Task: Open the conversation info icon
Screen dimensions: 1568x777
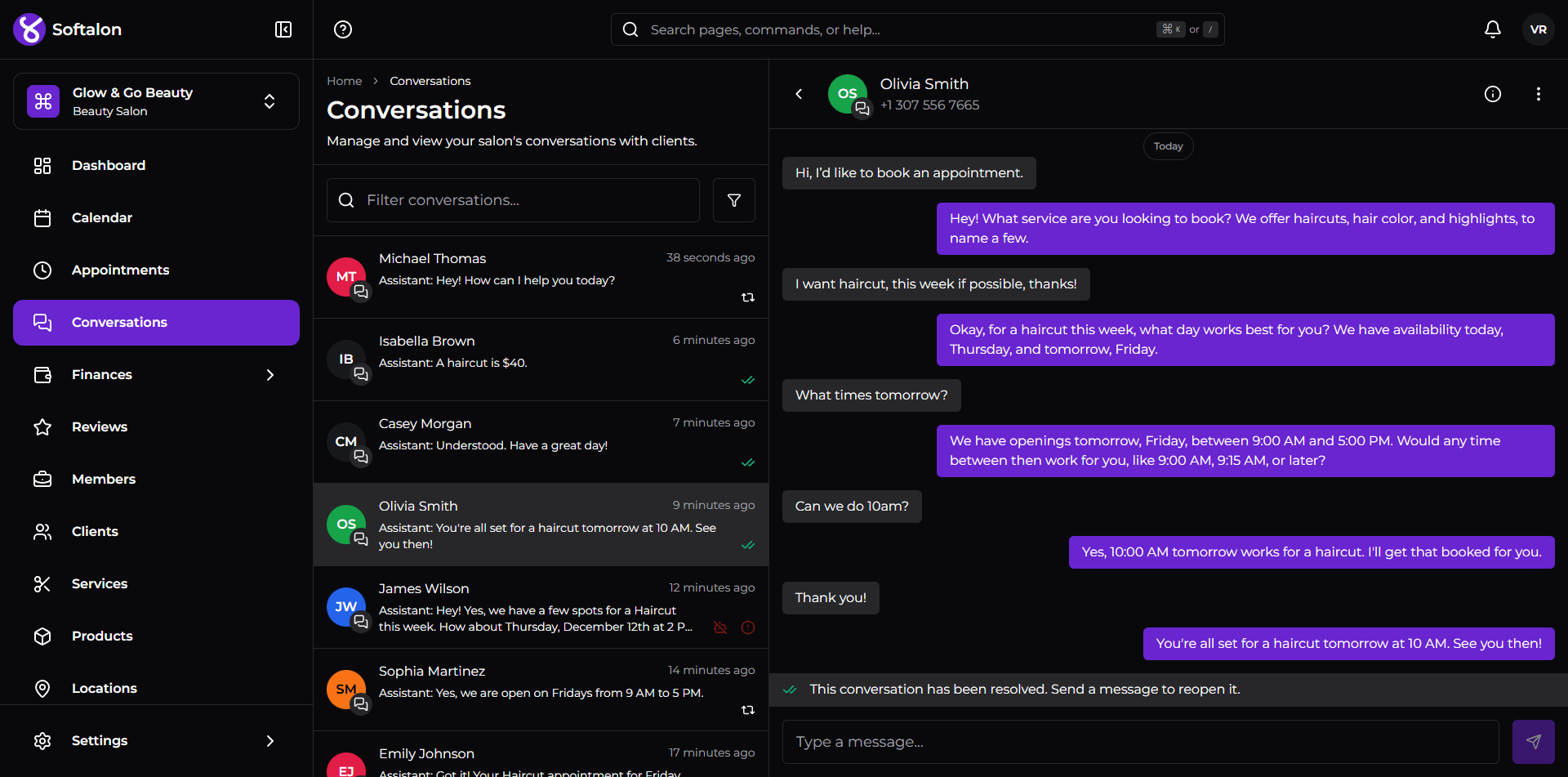Action: click(1493, 94)
